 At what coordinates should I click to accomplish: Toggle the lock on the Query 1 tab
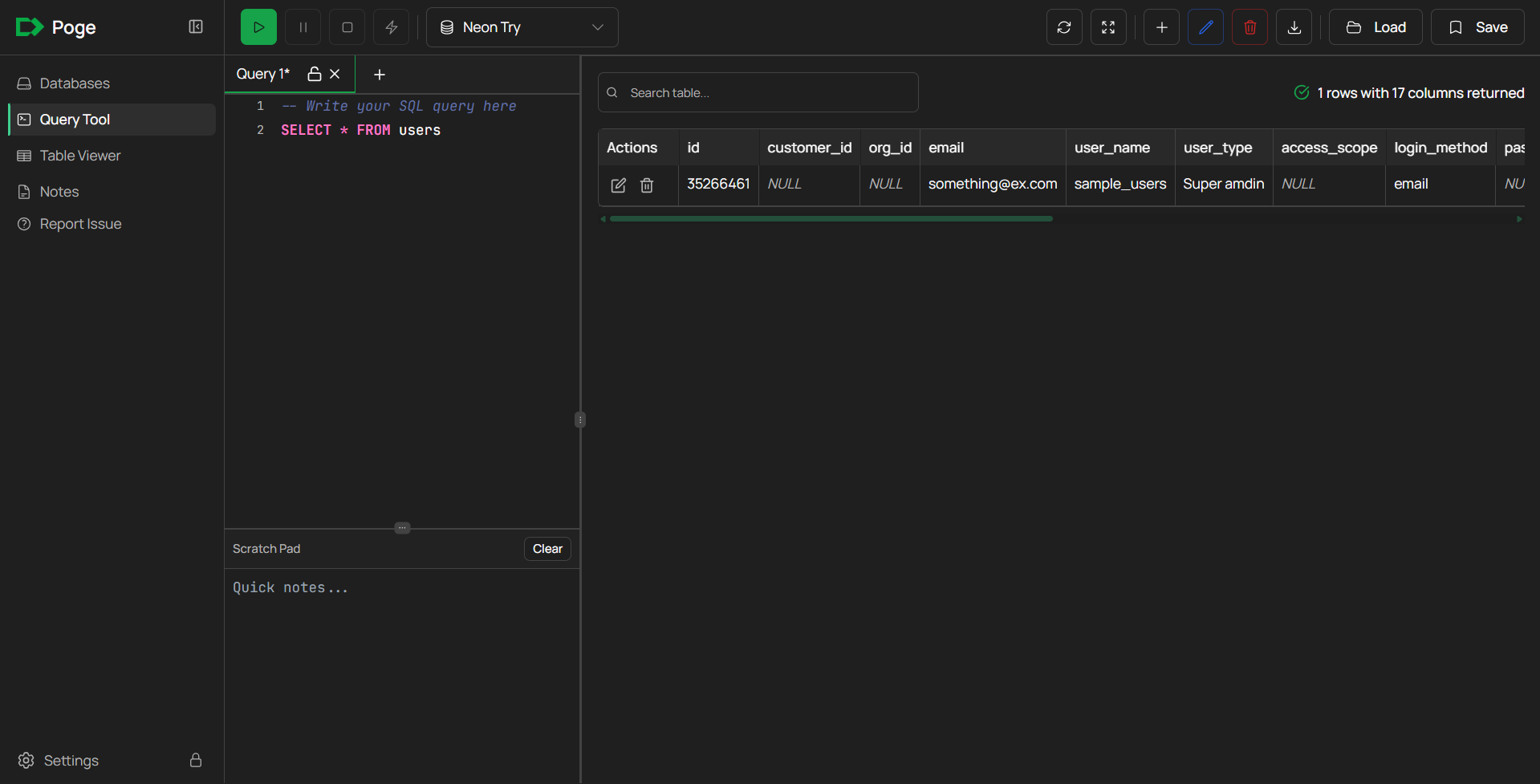coord(314,73)
